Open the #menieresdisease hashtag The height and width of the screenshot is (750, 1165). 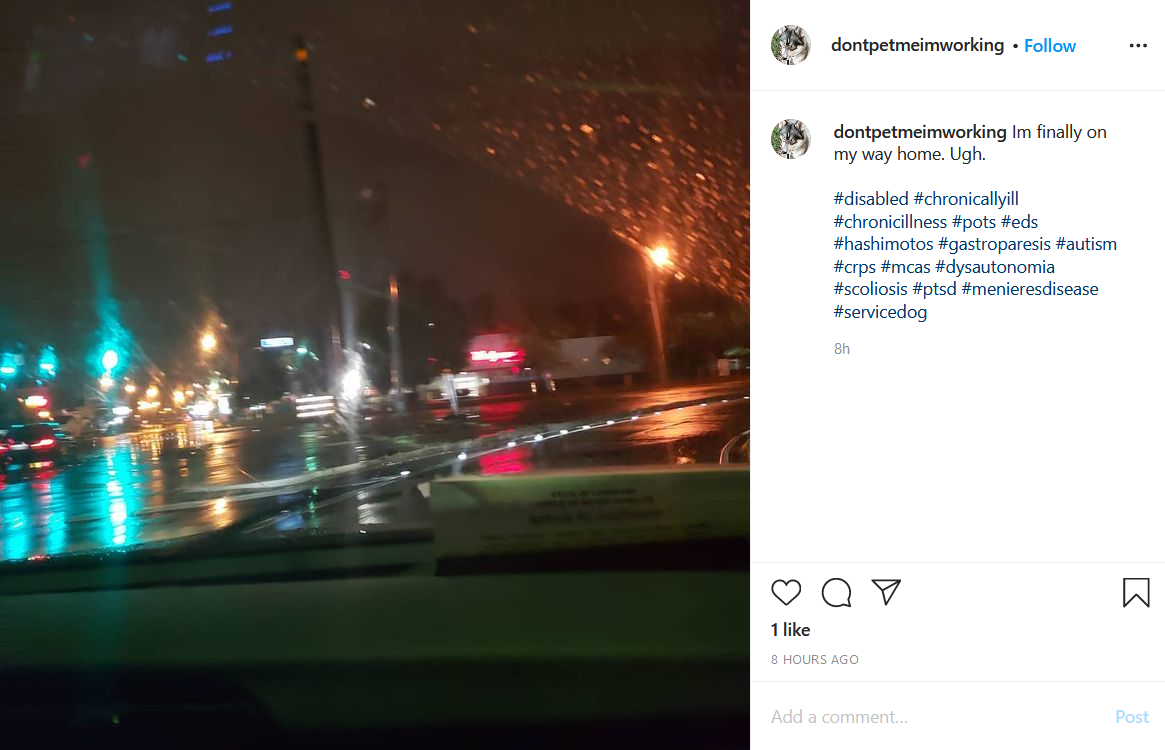pyautogui.click(x=1030, y=289)
